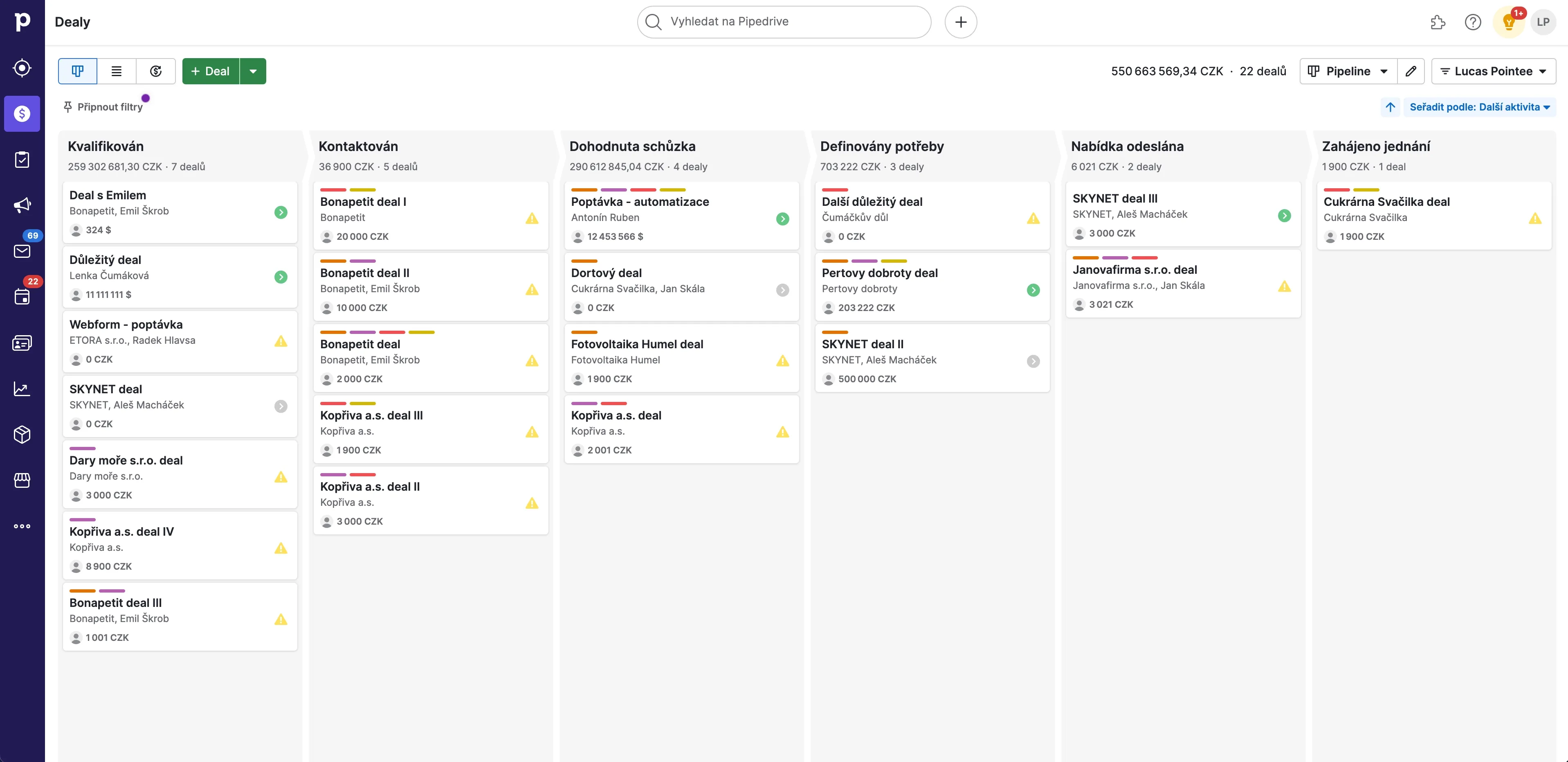The image size is (1568, 762).
Task: Open the Mail inbox from the sidebar
Action: pos(22,250)
